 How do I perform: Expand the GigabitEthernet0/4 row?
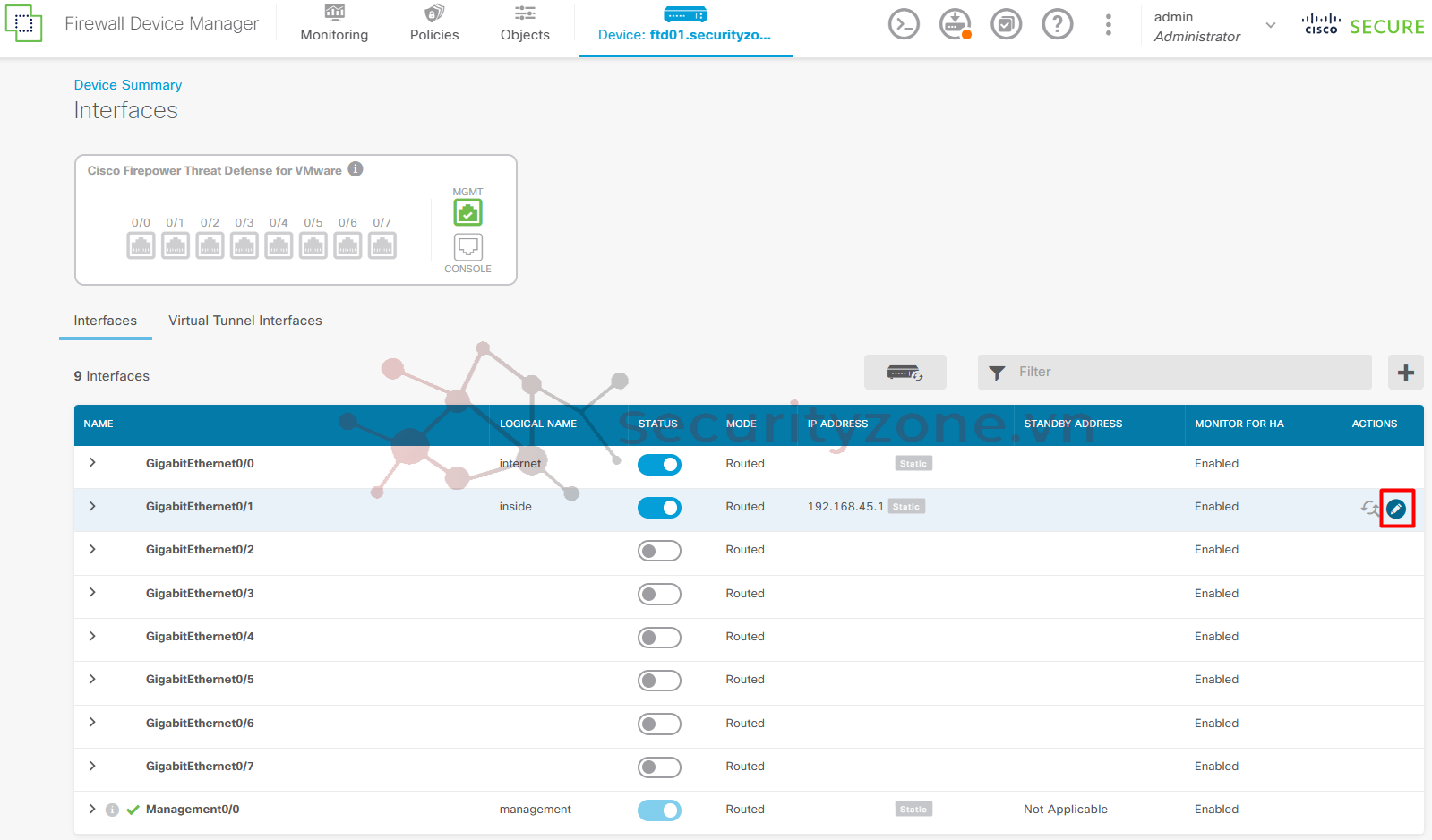click(92, 636)
